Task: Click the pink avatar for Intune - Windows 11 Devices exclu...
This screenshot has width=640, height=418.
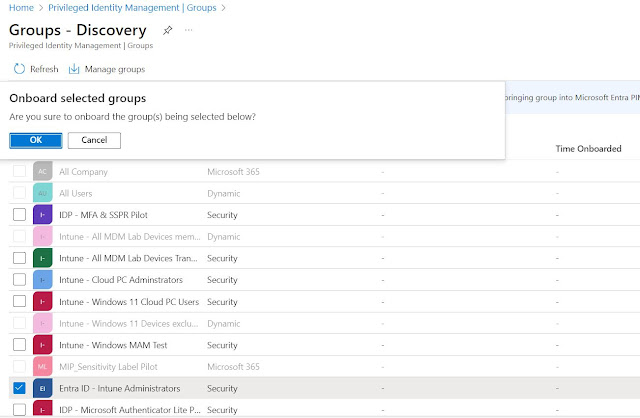Action: tap(42, 323)
